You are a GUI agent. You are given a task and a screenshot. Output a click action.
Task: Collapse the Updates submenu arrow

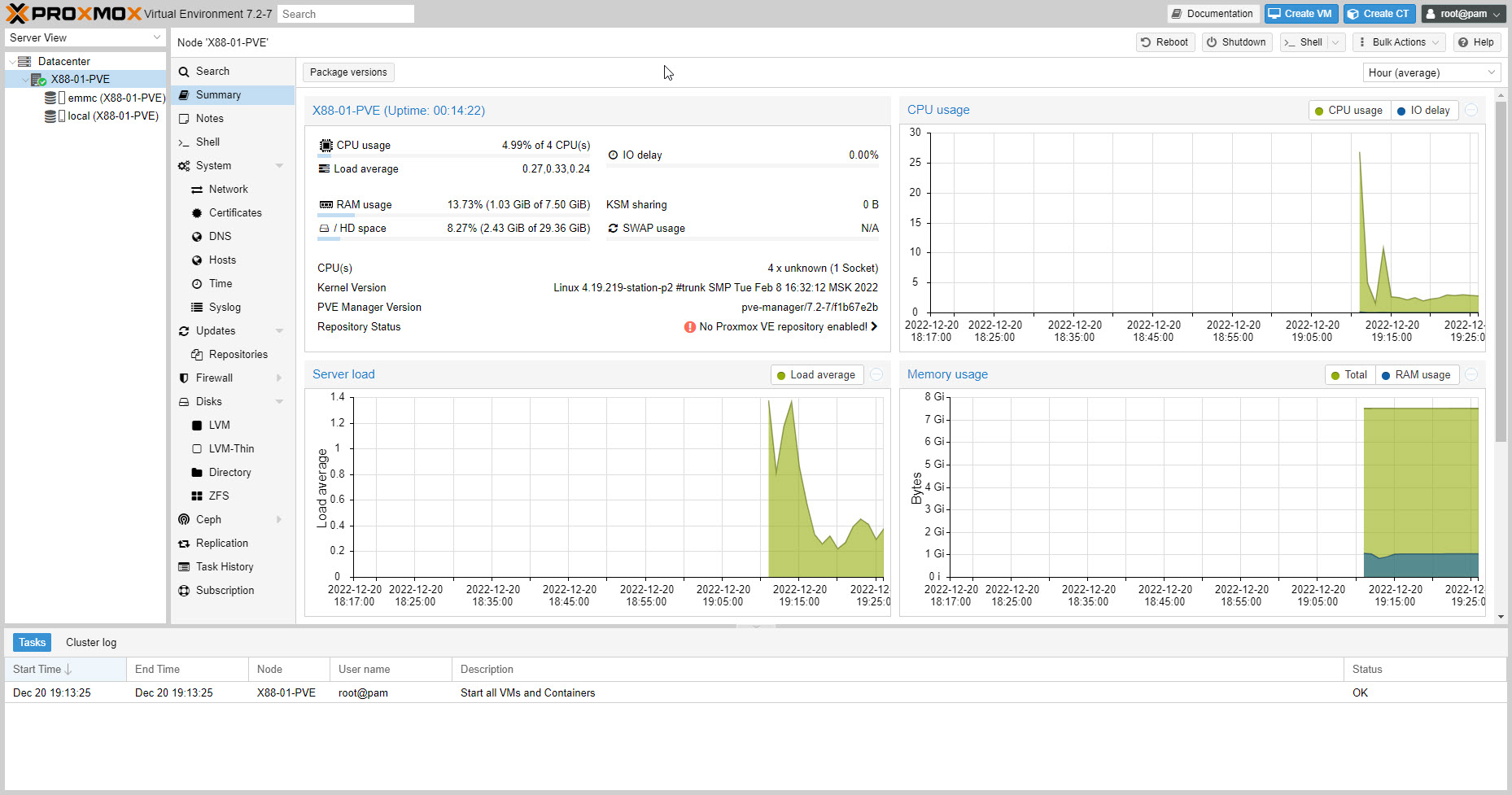pos(279,331)
